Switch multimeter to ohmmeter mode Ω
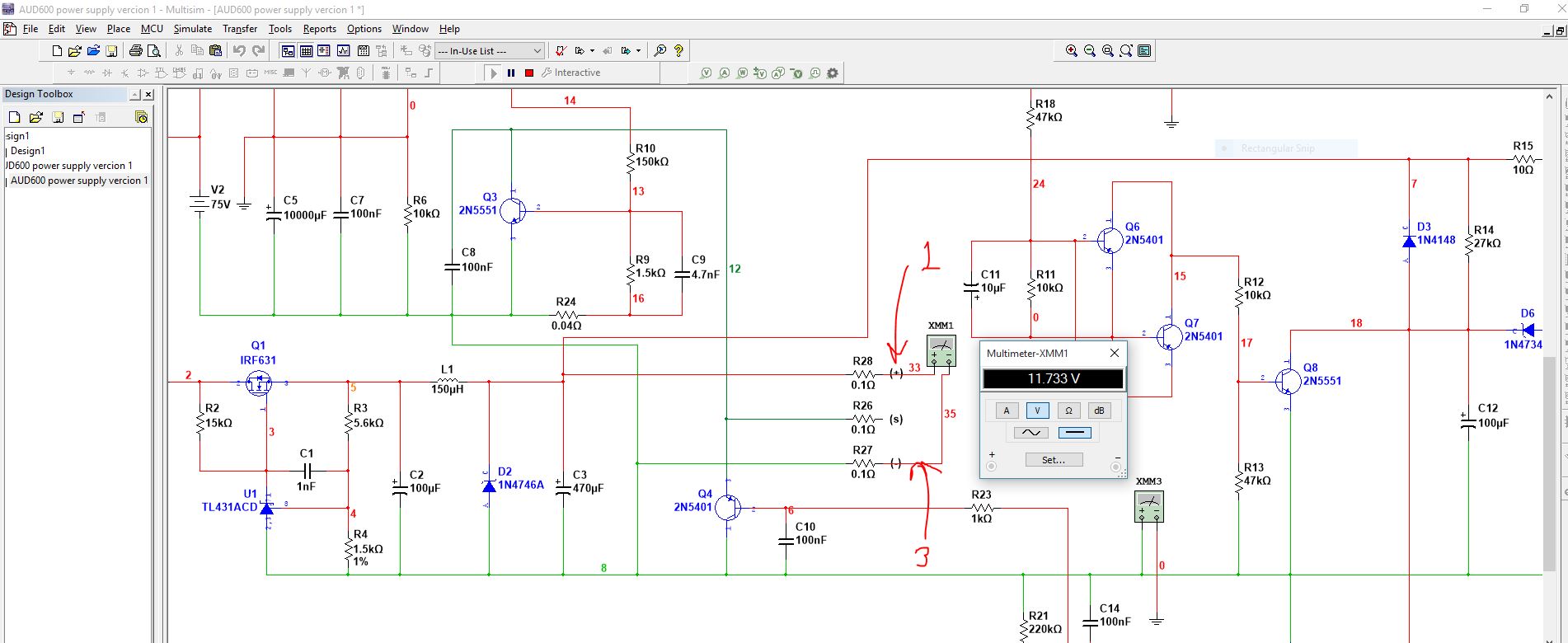Viewport: 1568px width, 643px height. click(1068, 411)
